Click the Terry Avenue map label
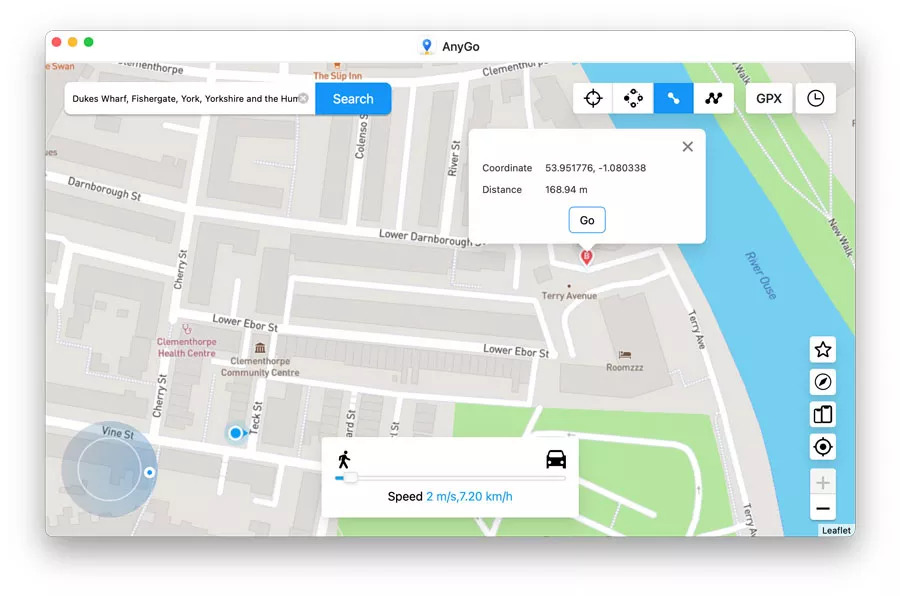The image size is (900, 596). pyautogui.click(x=569, y=296)
